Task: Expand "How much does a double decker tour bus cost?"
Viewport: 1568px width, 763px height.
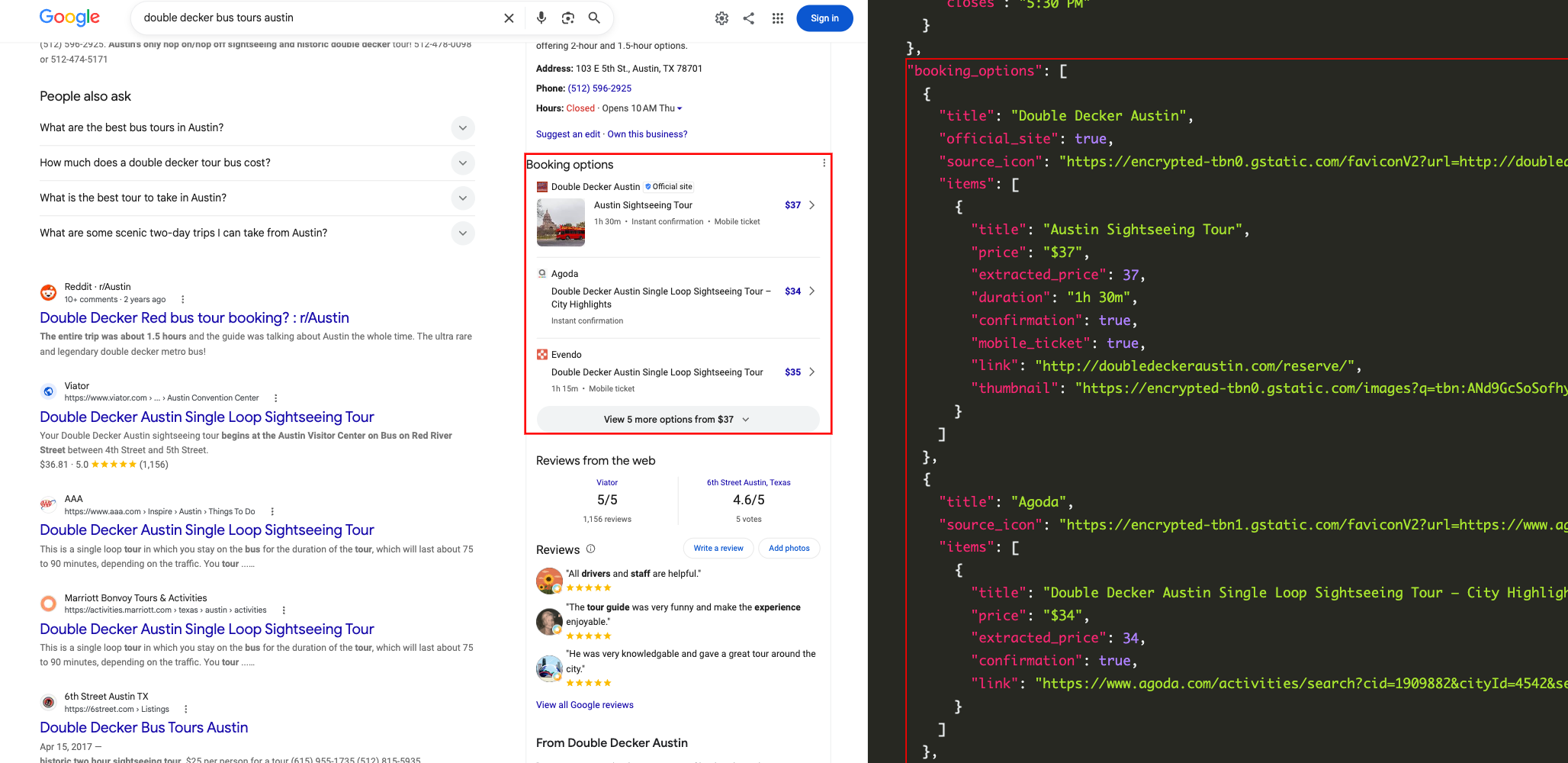Action: click(x=257, y=163)
